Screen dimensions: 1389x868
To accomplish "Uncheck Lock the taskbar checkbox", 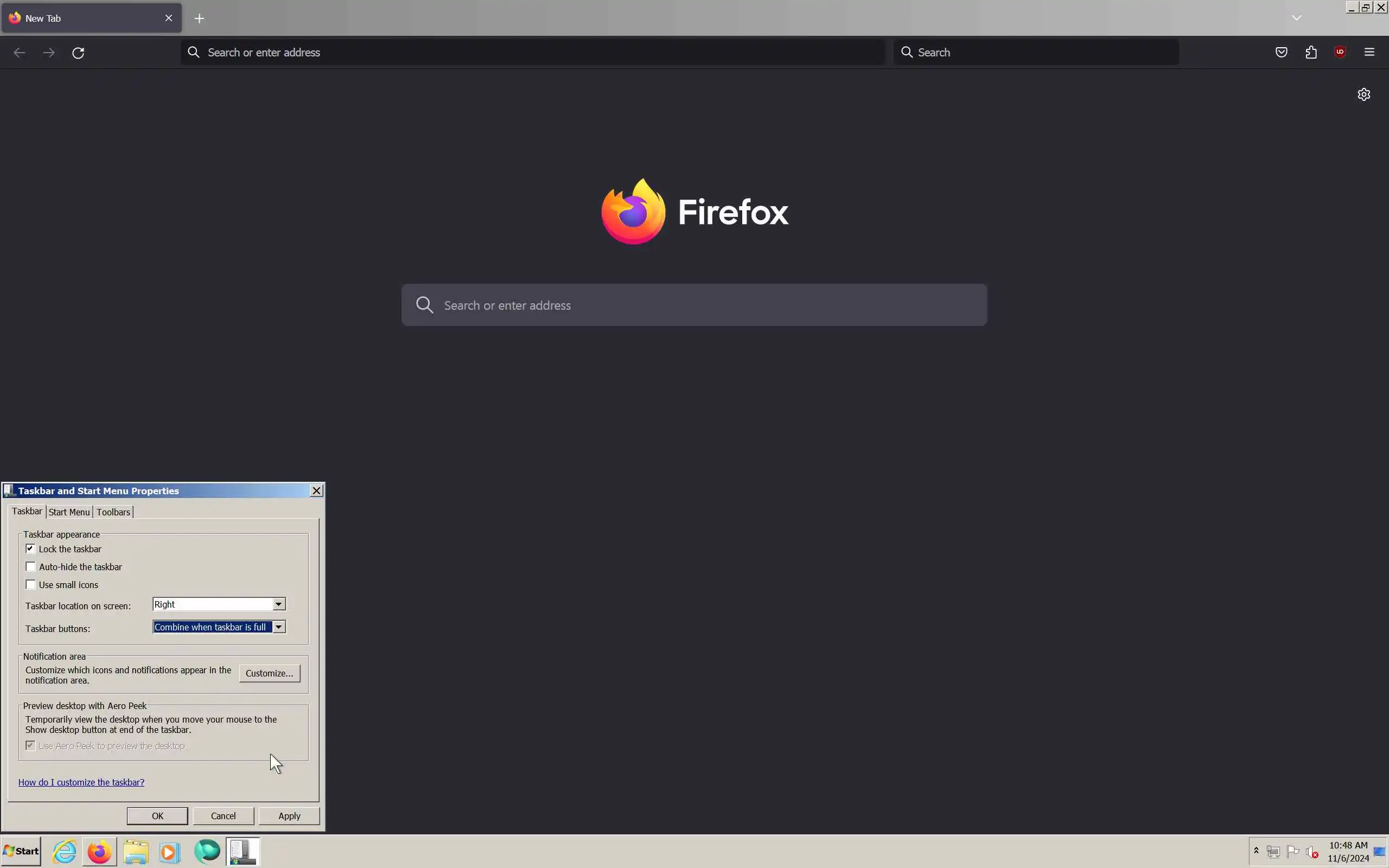I will click(x=30, y=549).
